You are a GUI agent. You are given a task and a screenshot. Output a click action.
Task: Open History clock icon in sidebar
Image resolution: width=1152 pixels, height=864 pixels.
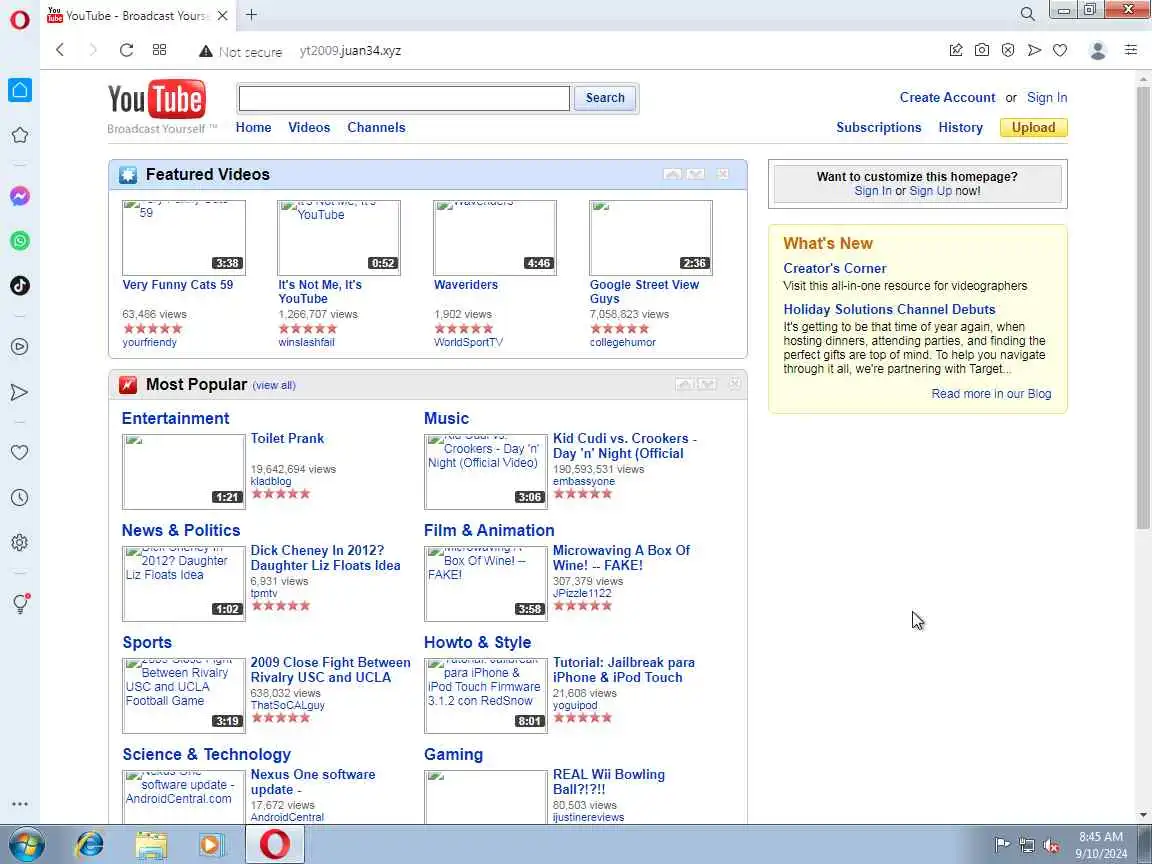[20, 497]
